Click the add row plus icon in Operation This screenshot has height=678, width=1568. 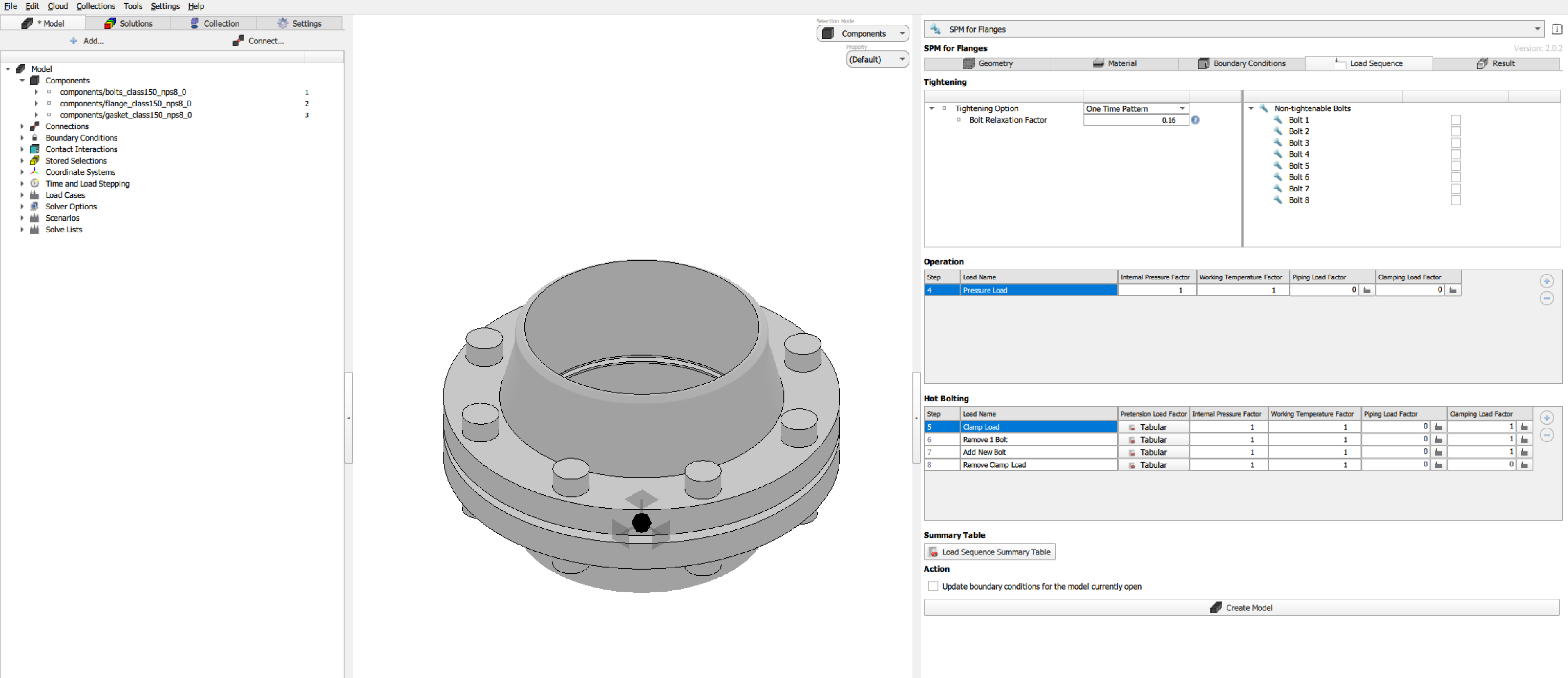point(1546,281)
